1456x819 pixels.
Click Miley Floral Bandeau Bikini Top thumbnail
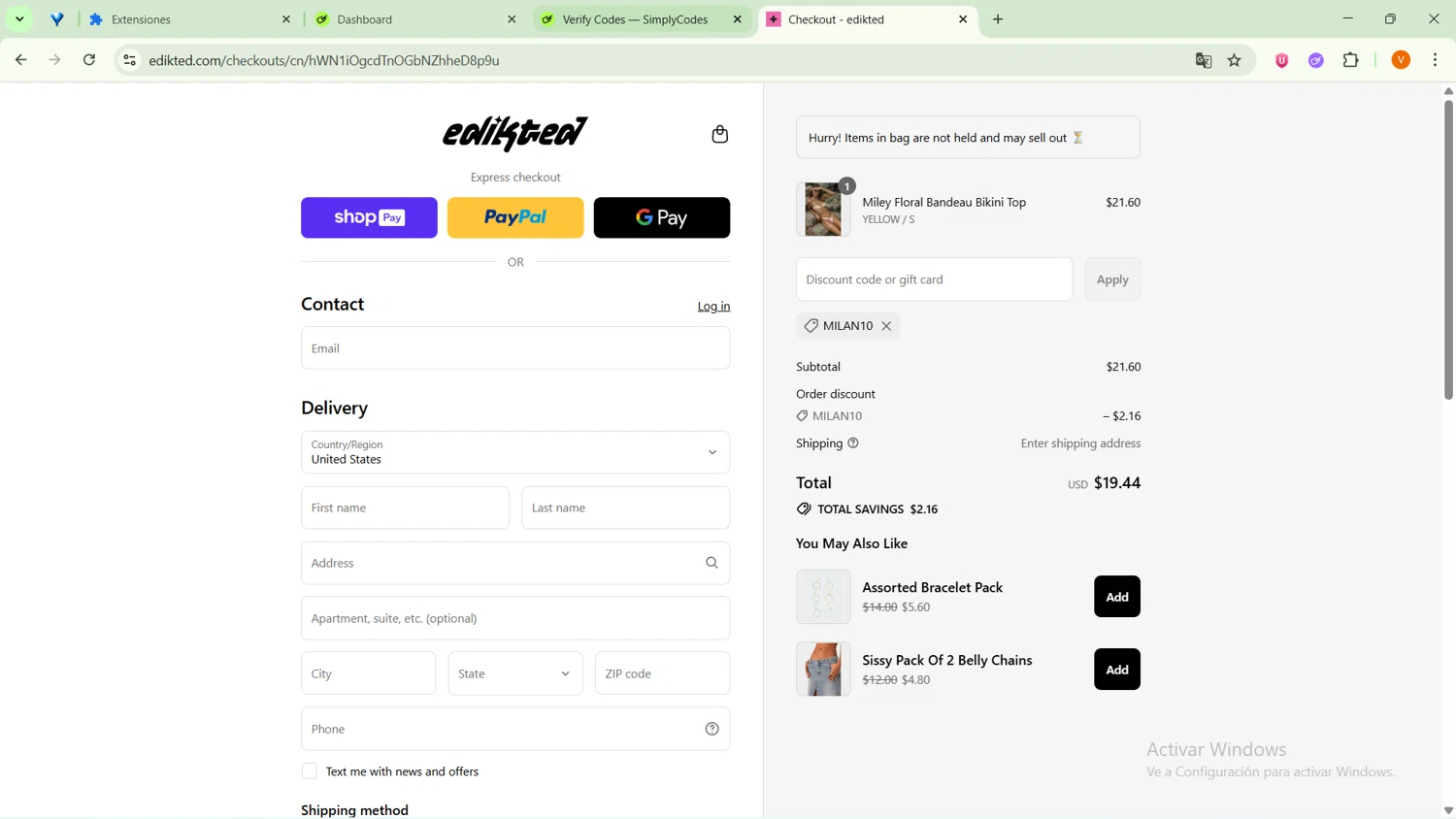click(823, 210)
